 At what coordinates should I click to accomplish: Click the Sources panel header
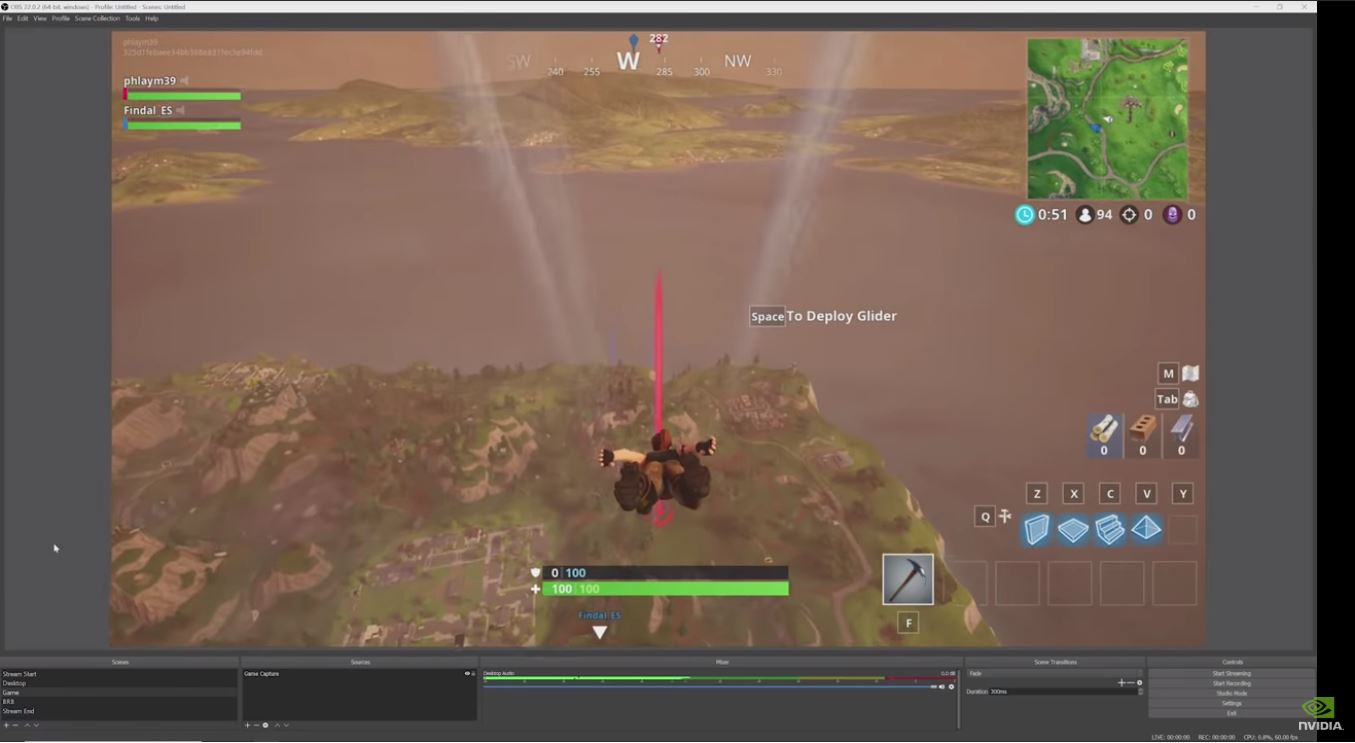pyautogui.click(x=360, y=662)
